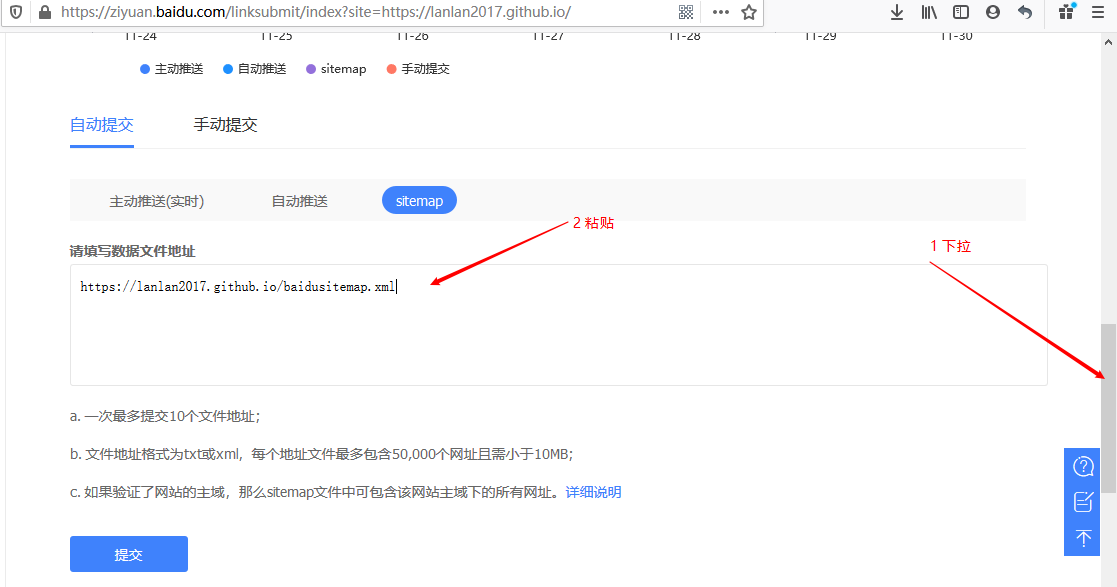Open the Firefox account avatar icon
The height and width of the screenshot is (587, 1117).
click(x=993, y=12)
